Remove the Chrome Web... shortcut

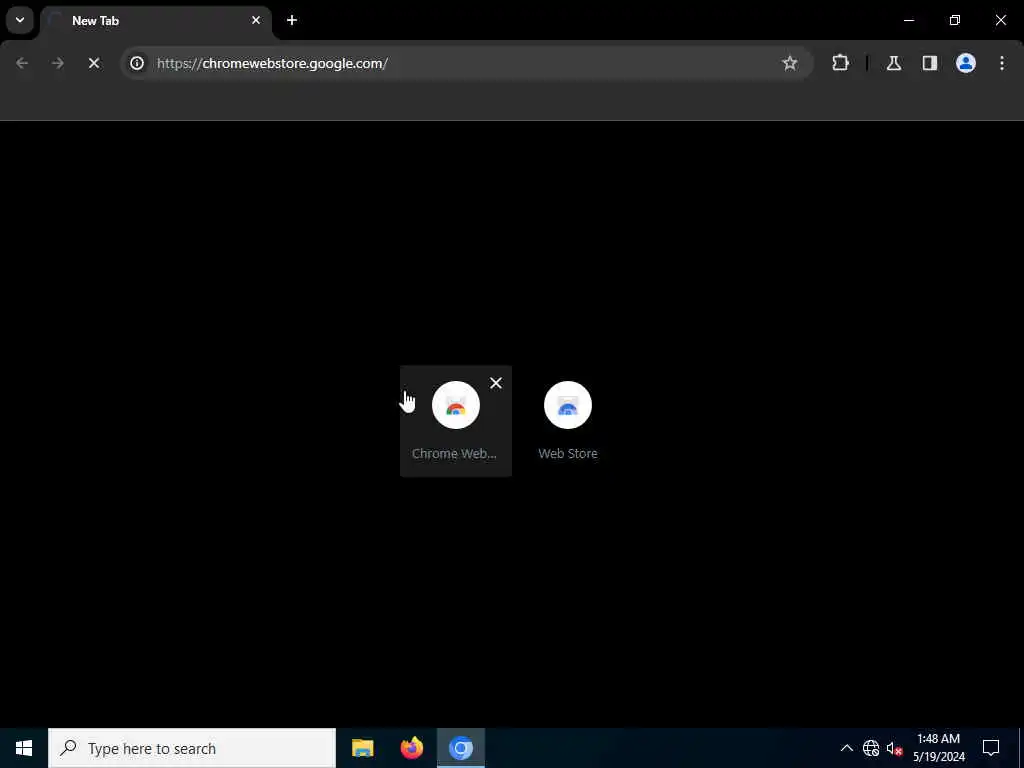[x=496, y=383]
